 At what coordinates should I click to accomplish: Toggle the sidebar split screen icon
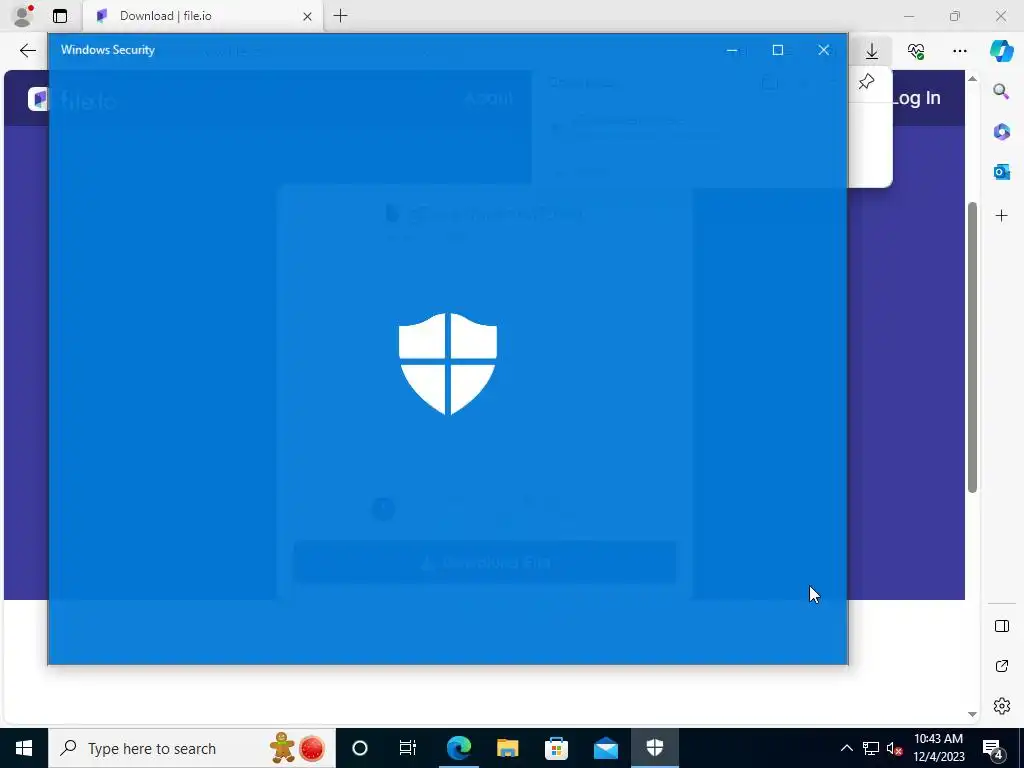point(1002,626)
